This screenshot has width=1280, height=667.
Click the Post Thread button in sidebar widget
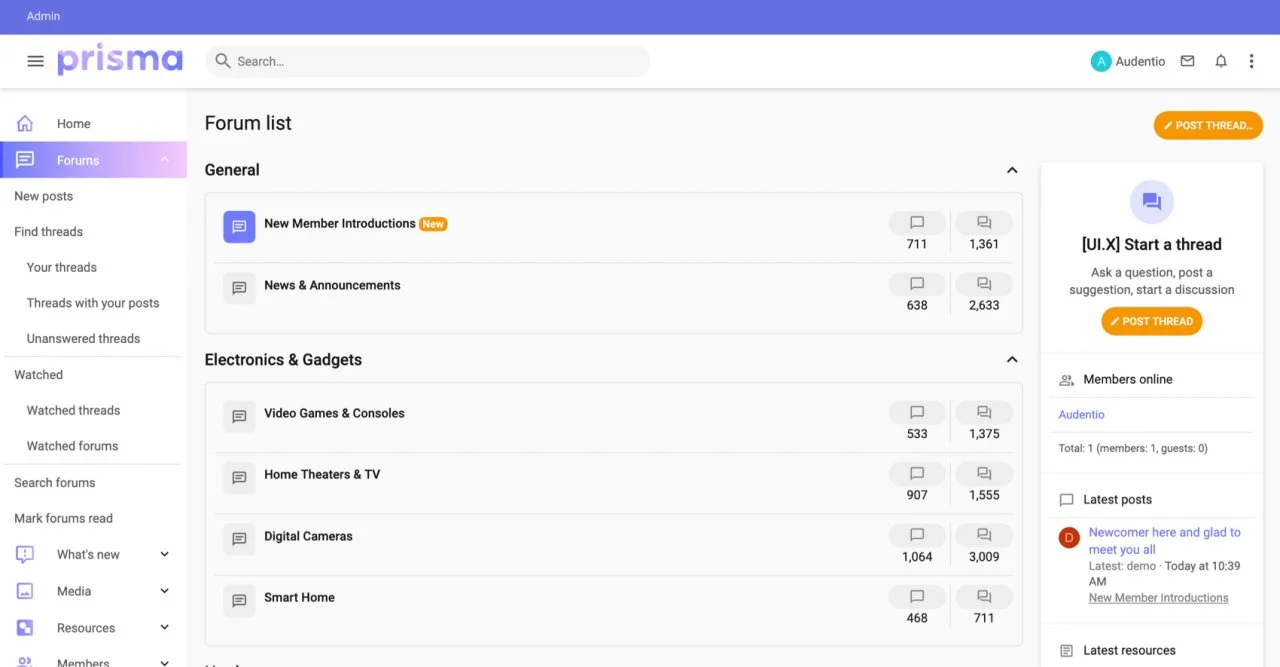(1151, 321)
